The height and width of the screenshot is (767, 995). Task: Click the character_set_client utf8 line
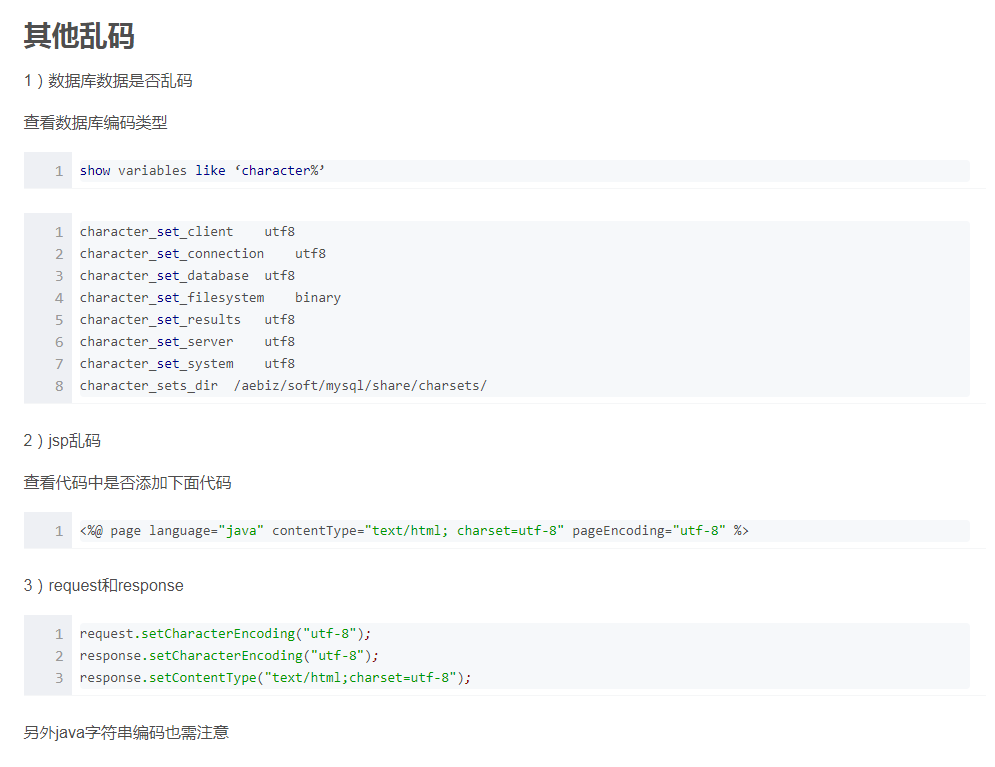click(187, 232)
